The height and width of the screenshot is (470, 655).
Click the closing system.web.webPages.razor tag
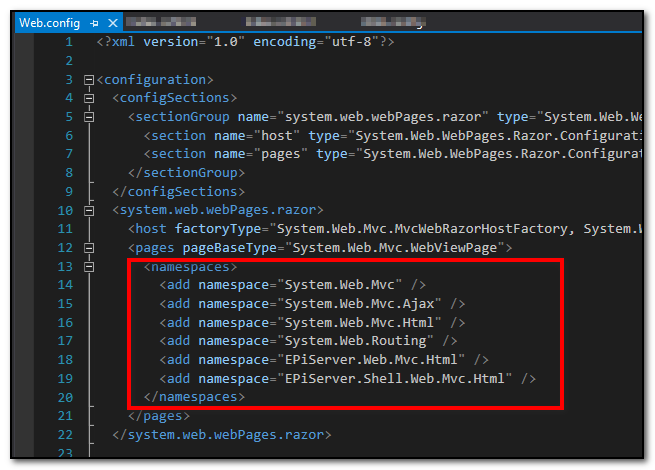[x=221, y=435]
